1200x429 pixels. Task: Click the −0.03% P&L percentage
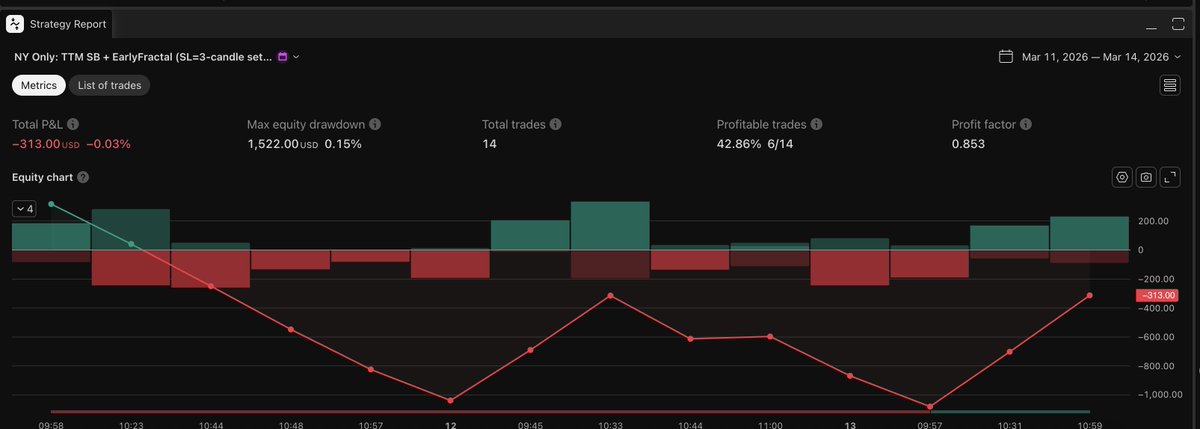[108, 144]
